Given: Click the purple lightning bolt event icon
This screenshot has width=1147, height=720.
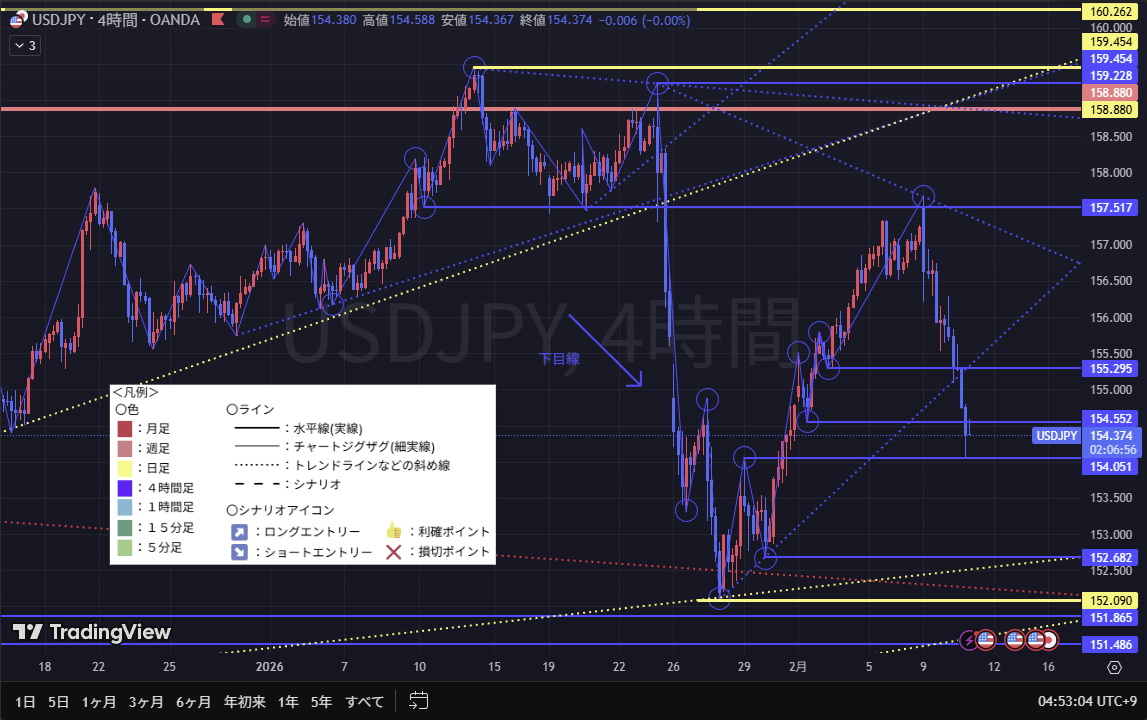Looking at the screenshot, I should pyautogui.click(x=968, y=639).
